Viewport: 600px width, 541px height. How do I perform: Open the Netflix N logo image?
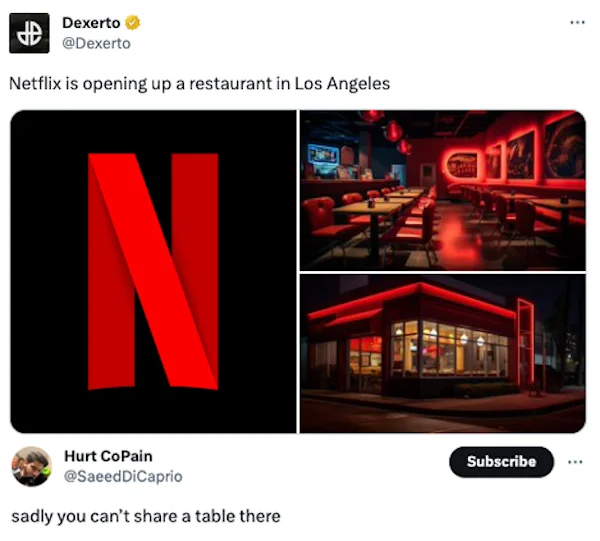pyautogui.click(x=153, y=272)
